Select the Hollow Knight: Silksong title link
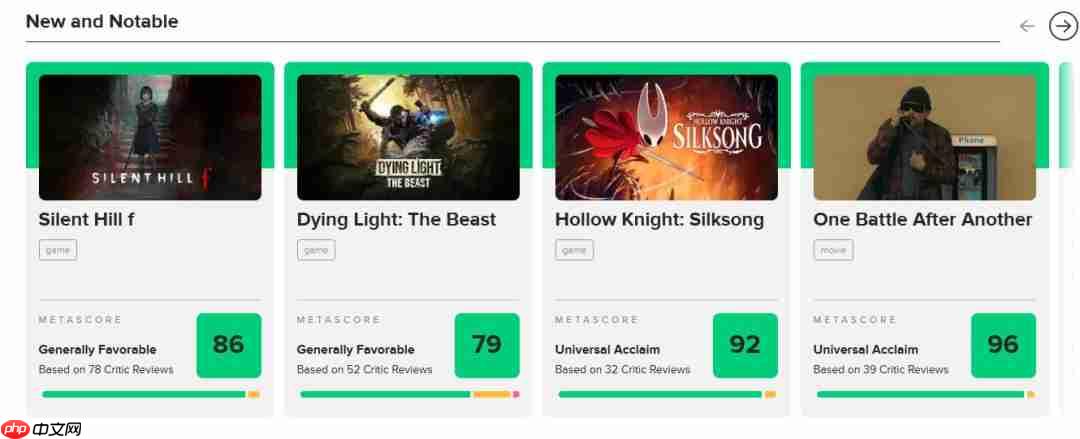The image size is (1080, 439). [x=659, y=219]
